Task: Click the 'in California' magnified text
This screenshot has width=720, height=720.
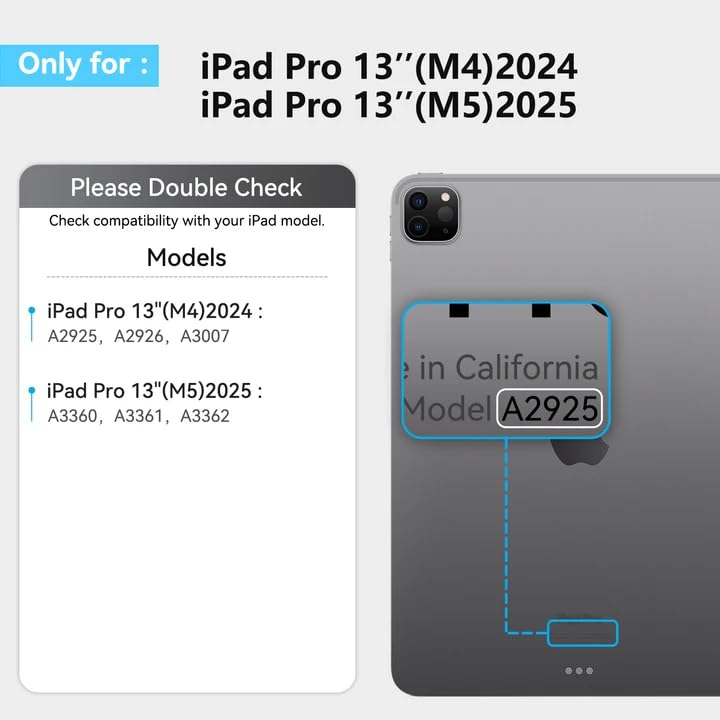Action: pyautogui.click(x=509, y=367)
